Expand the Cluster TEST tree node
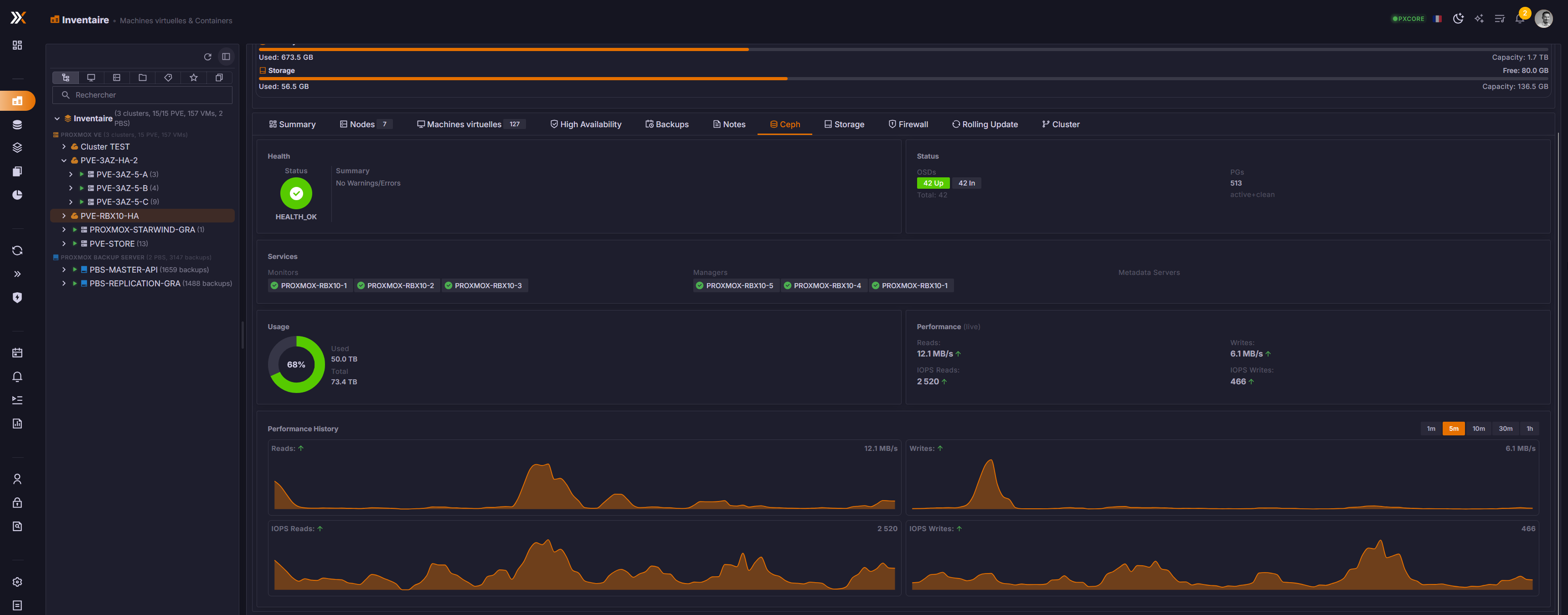Viewport: 1568px width, 615px height. [64, 147]
